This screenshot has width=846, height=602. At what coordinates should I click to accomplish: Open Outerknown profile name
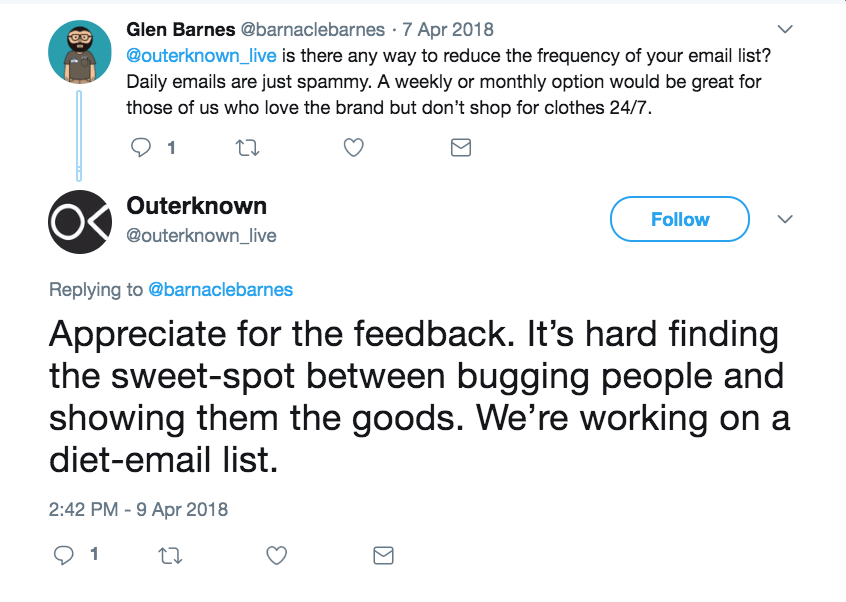point(197,206)
